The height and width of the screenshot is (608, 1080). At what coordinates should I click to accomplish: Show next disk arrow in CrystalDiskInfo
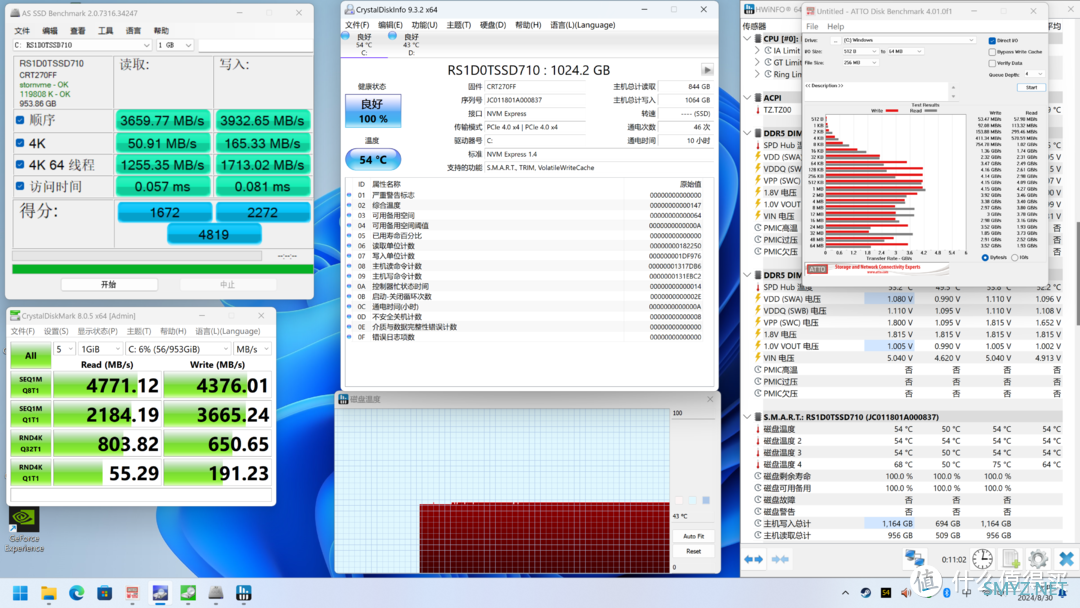tap(707, 70)
